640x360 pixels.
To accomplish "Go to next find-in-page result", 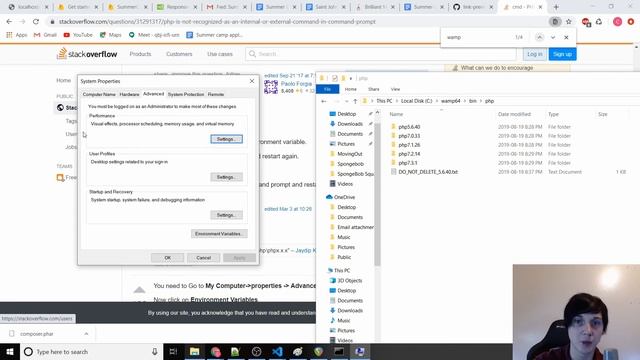I will tap(553, 37).
